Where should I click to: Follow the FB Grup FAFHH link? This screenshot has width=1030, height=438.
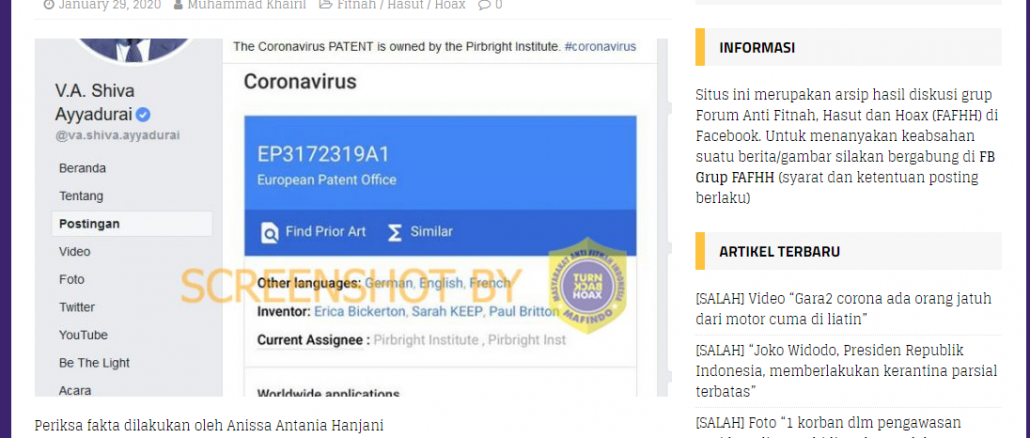pyautogui.click(x=837, y=167)
